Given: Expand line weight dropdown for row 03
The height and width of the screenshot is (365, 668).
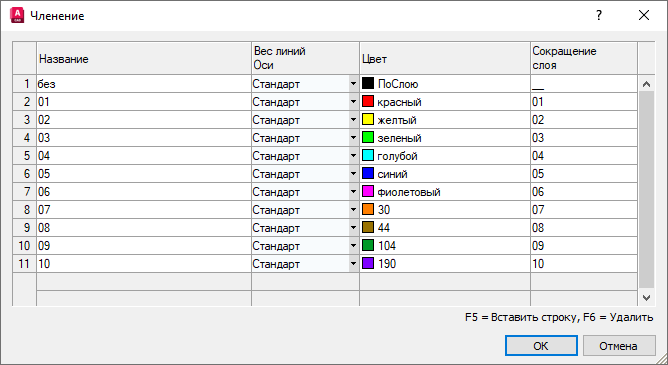Looking at the screenshot, I should tap(353, 138).
